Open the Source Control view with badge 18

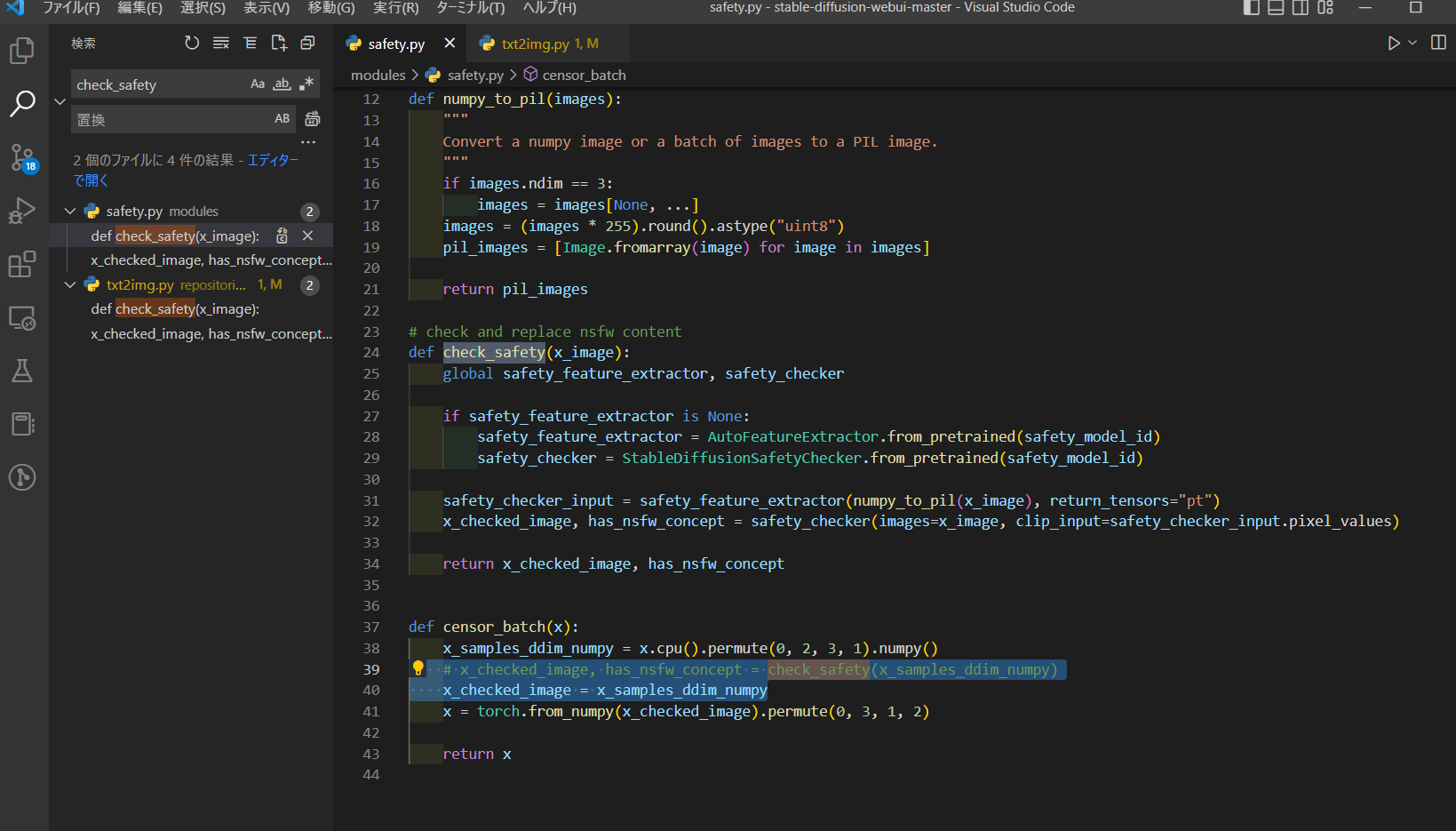pos(22,157)
